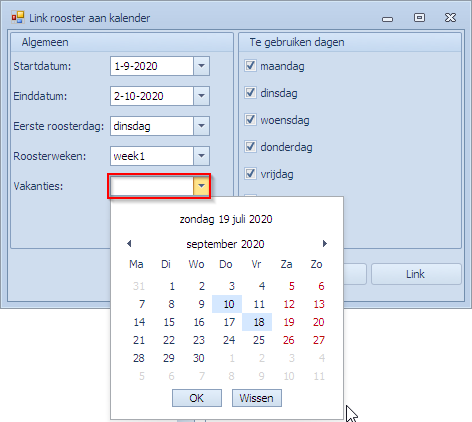
Task: Uncheck the maandag checkbox
Action: 250,65
